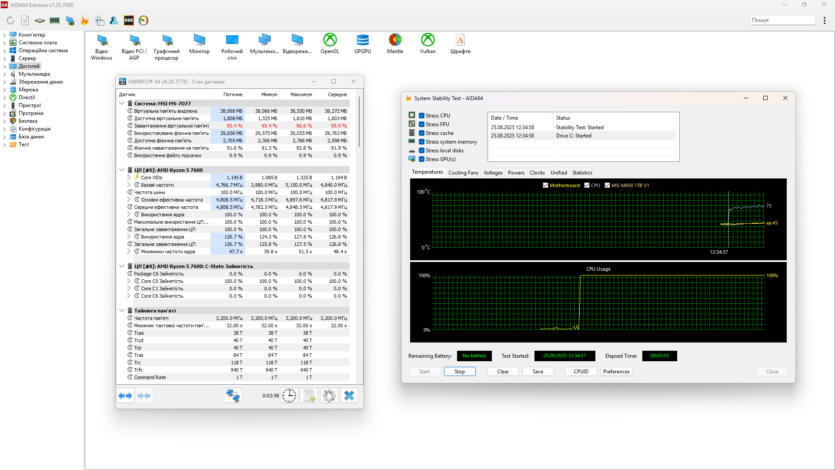Toggle Stress system memory checkbox
This screenshot has width=835, height=470.
422,142
